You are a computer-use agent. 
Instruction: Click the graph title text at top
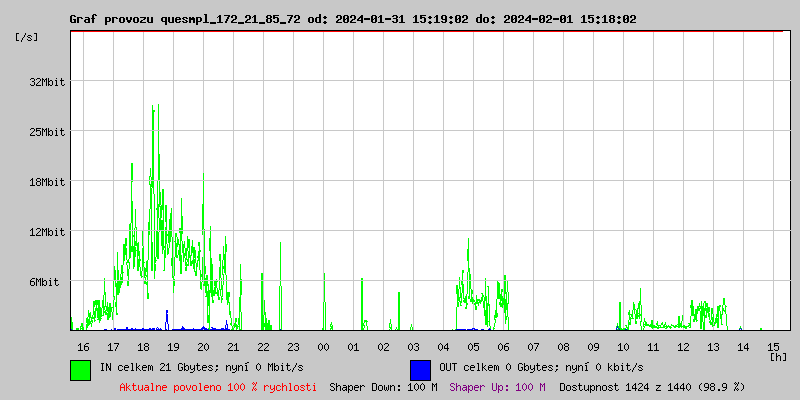tap(352, 19)
